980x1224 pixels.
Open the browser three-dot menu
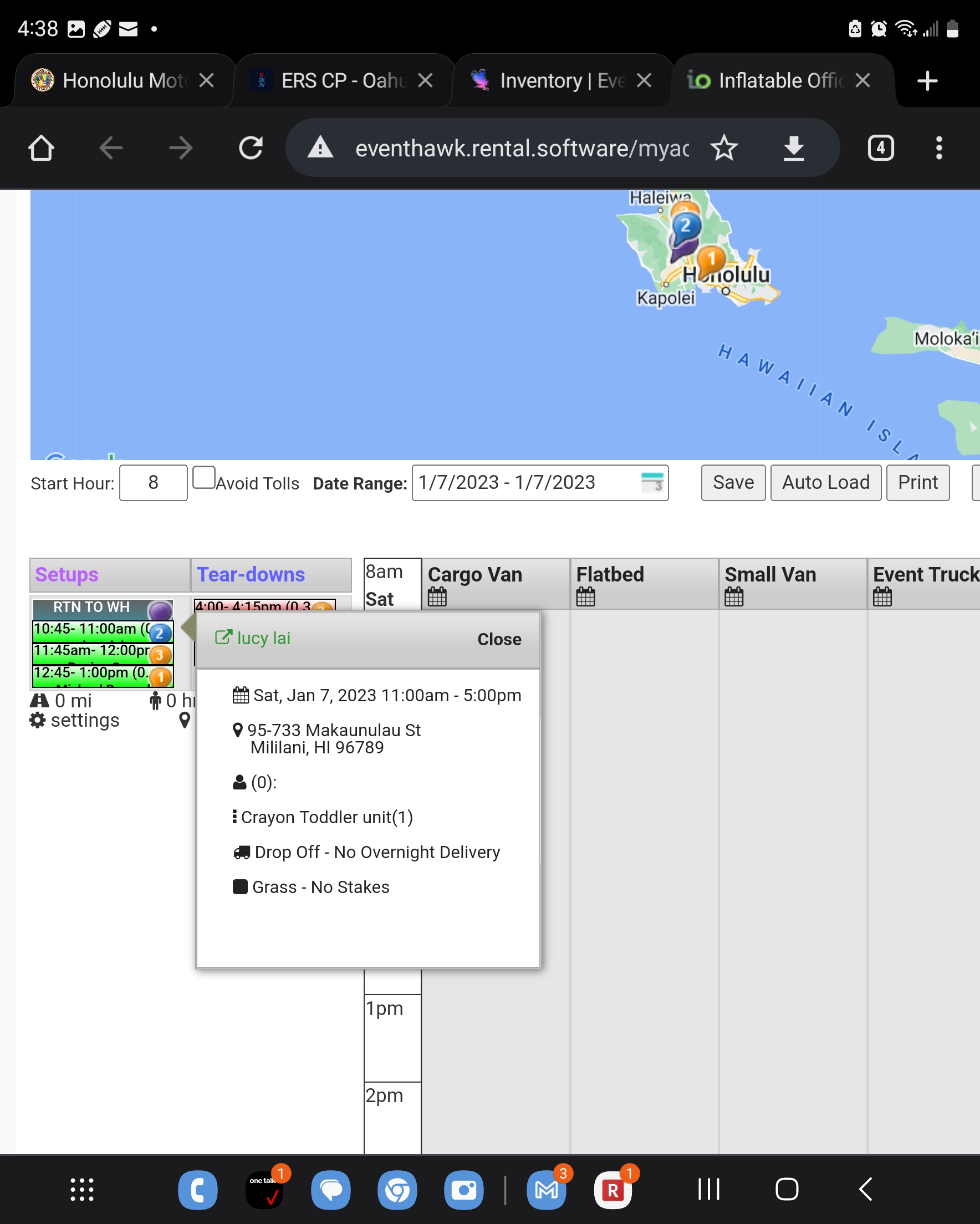938,148
